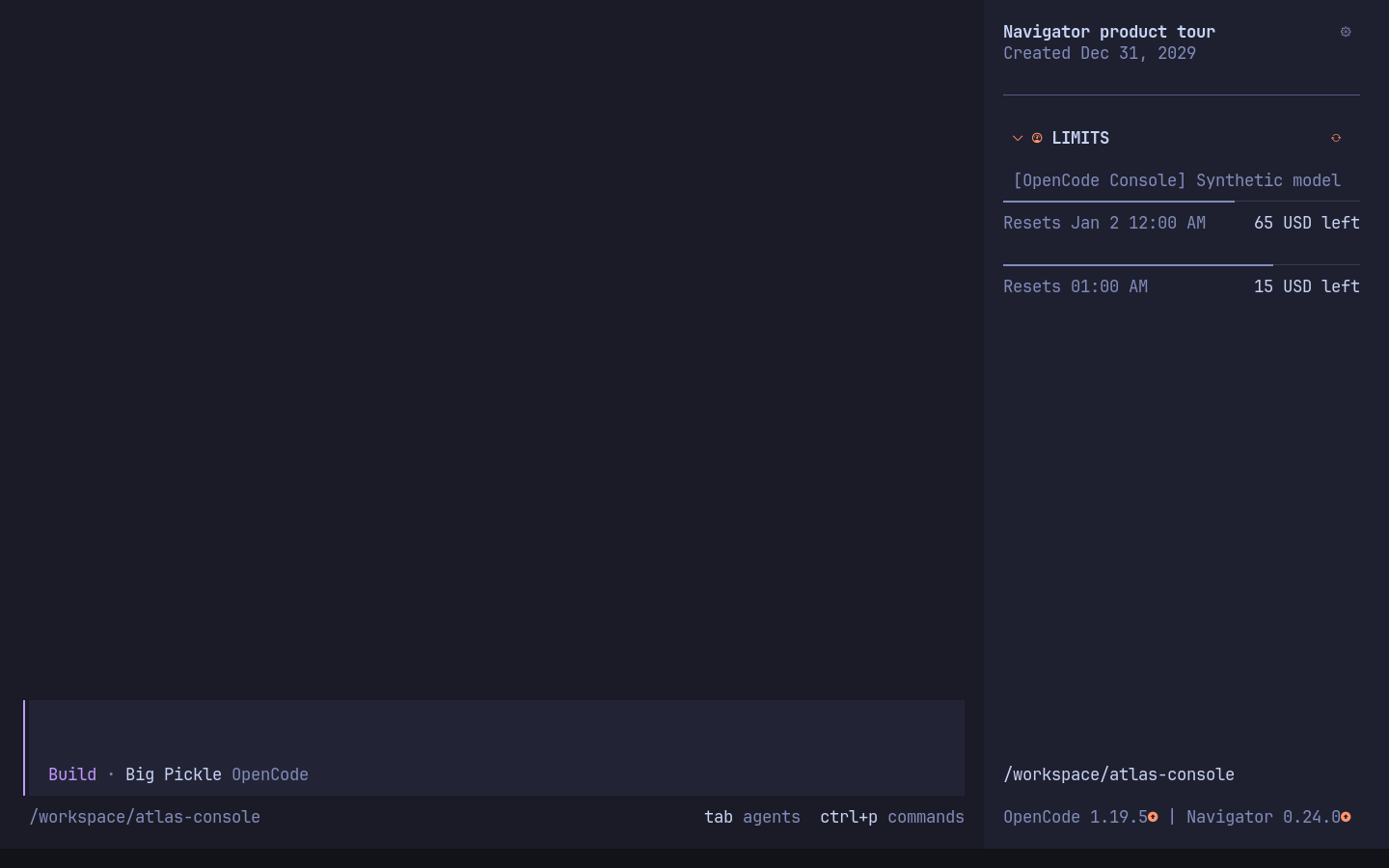Click Resets 01:00 AM text
This screenshot has height=868, width=1389.
(1076, 286)
